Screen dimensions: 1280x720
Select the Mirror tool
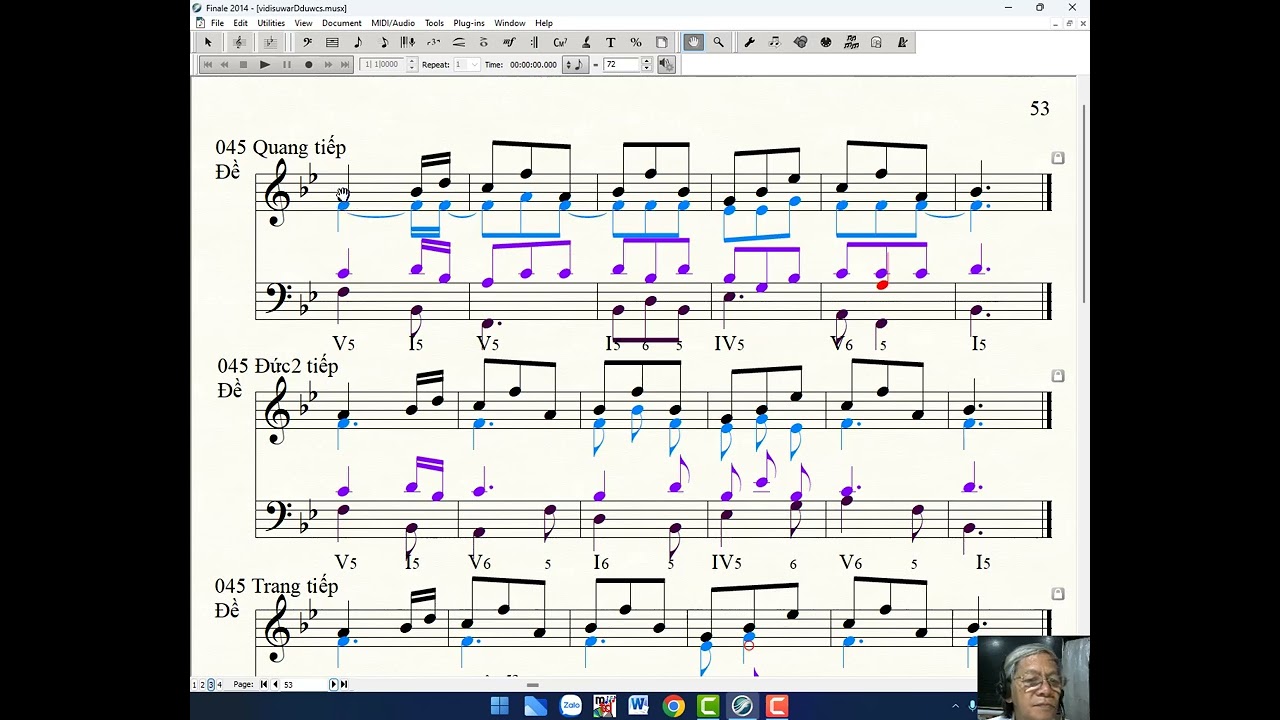coord(852,42)
